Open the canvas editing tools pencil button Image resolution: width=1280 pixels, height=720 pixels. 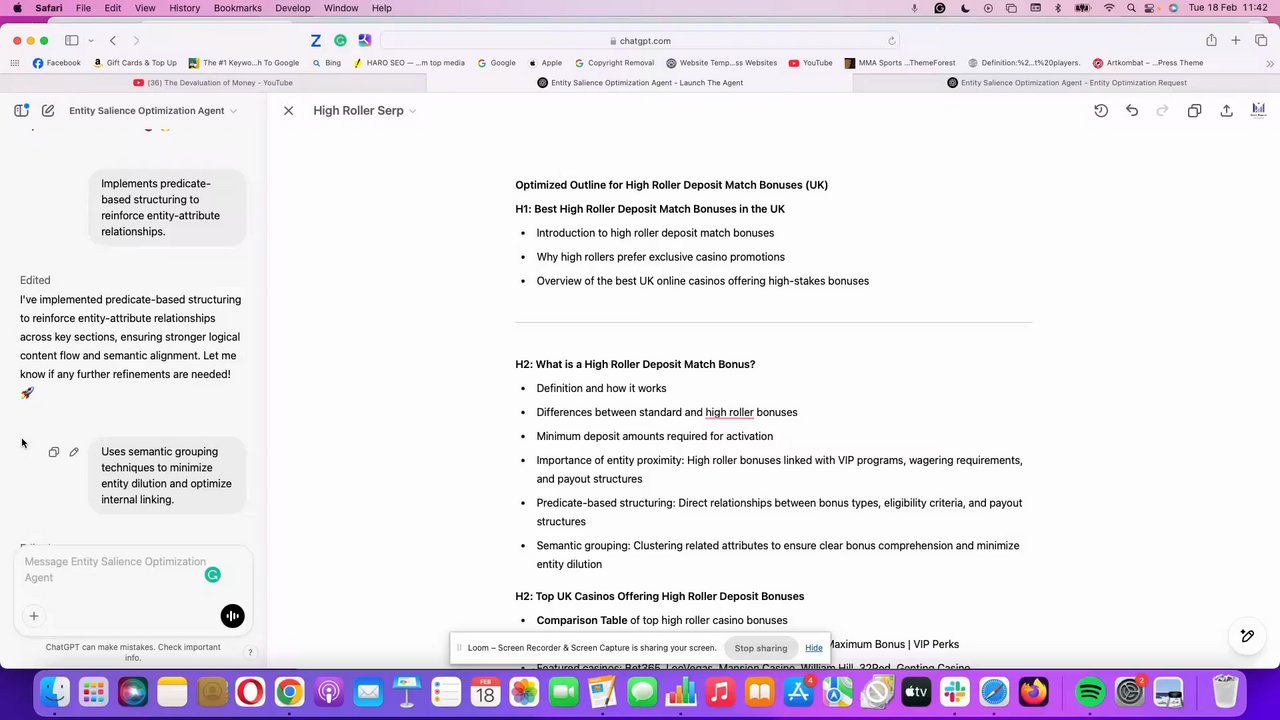[x=1247, y=636]
